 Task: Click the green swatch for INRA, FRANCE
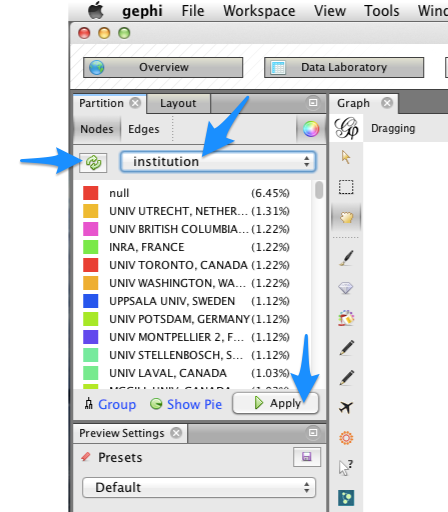91,247
